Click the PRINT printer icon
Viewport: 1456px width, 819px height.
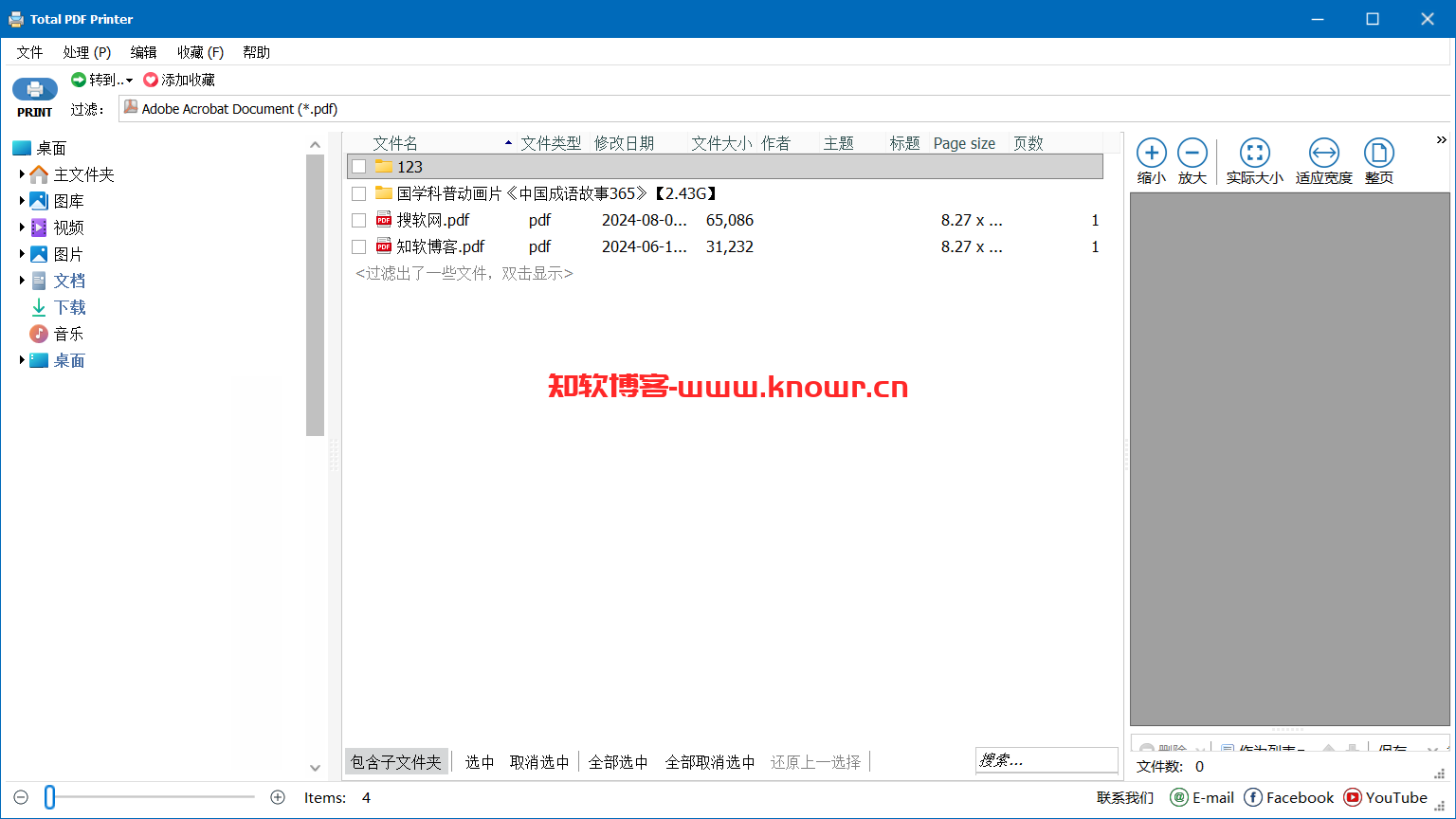(35, 89)
